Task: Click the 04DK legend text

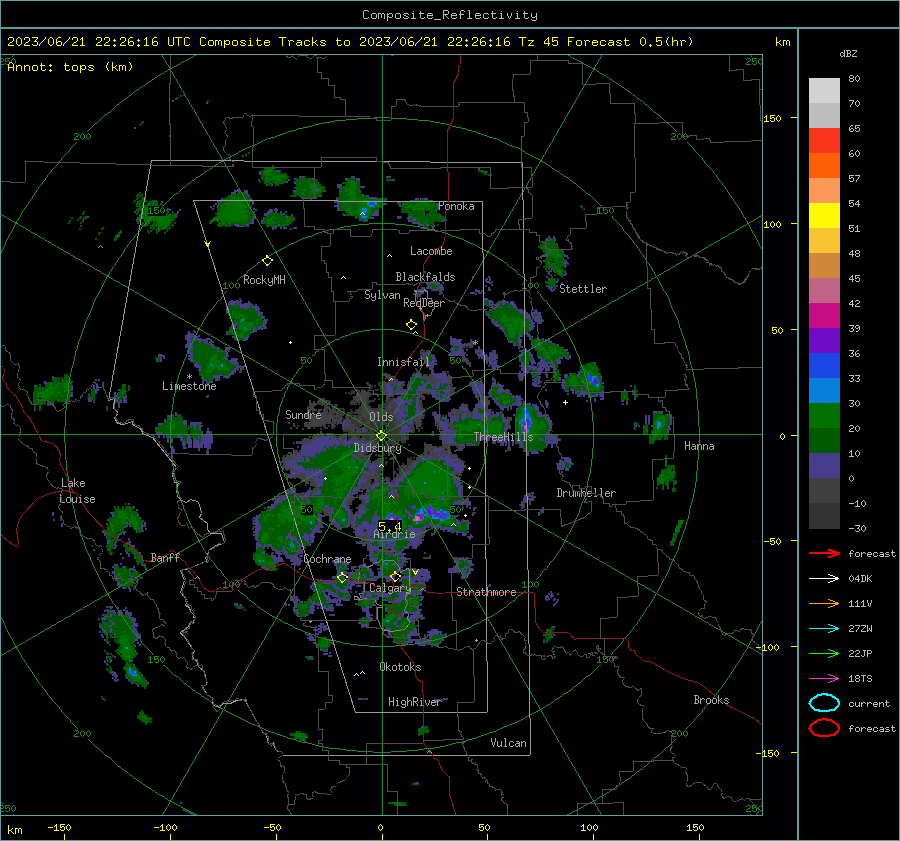Action: [860, 579]
